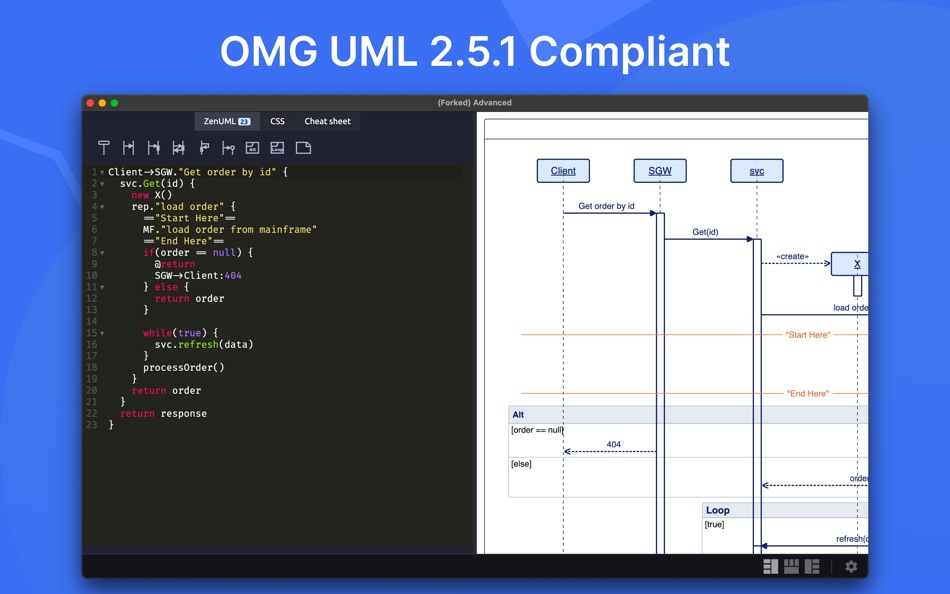Click the "Get(id)" message label in diagram

click(x=705, y=232)
